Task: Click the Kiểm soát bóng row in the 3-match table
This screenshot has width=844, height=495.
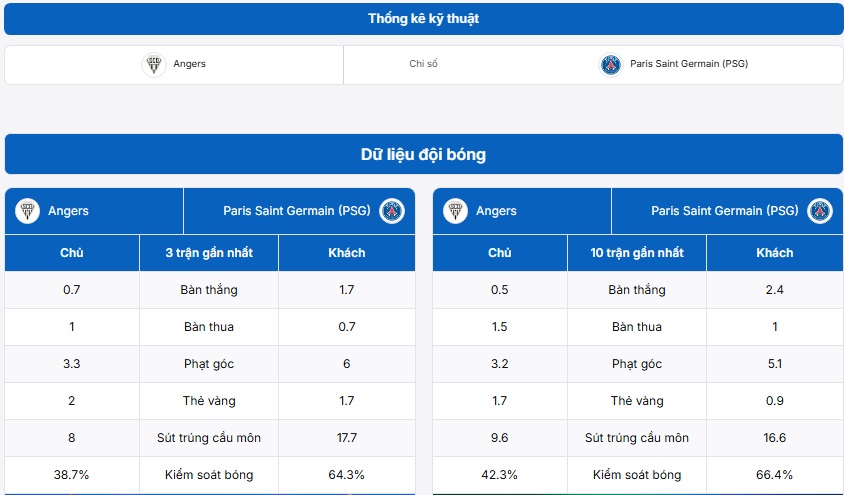Action: [x=209, y=475]
